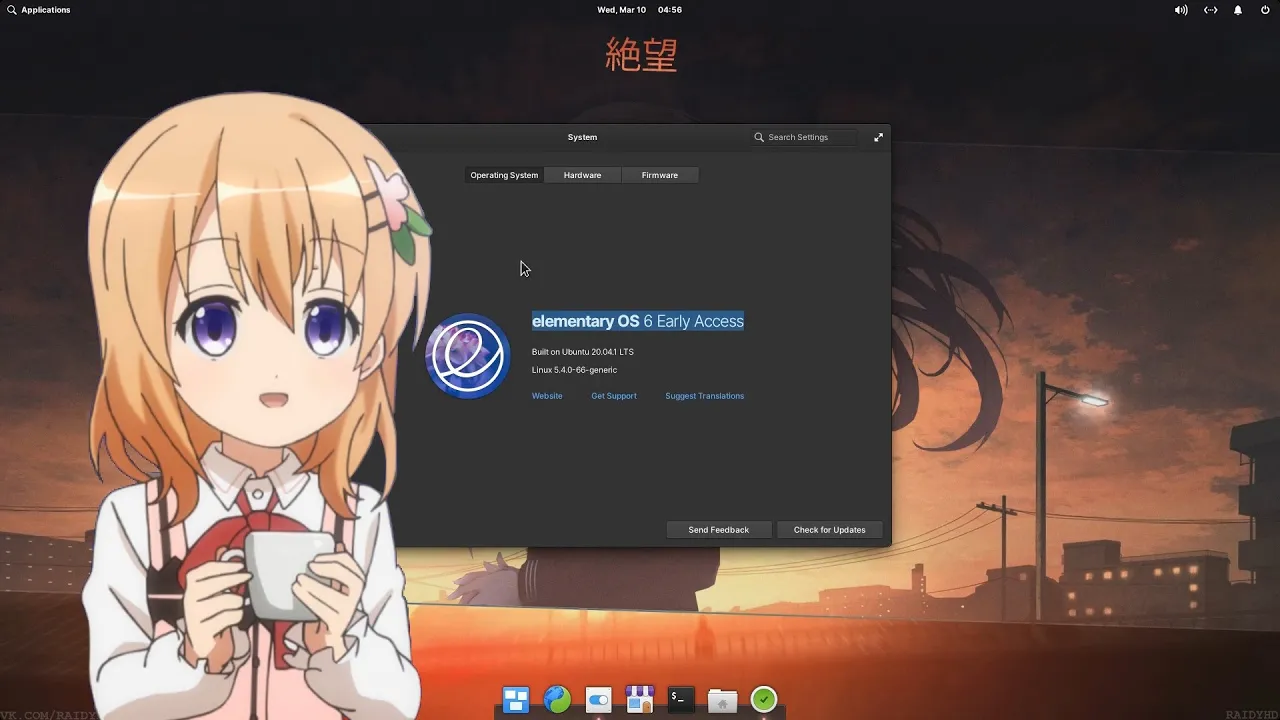Open the Suggest Translations link
This screenshot has width=1280, height=720.
[705, 396]
